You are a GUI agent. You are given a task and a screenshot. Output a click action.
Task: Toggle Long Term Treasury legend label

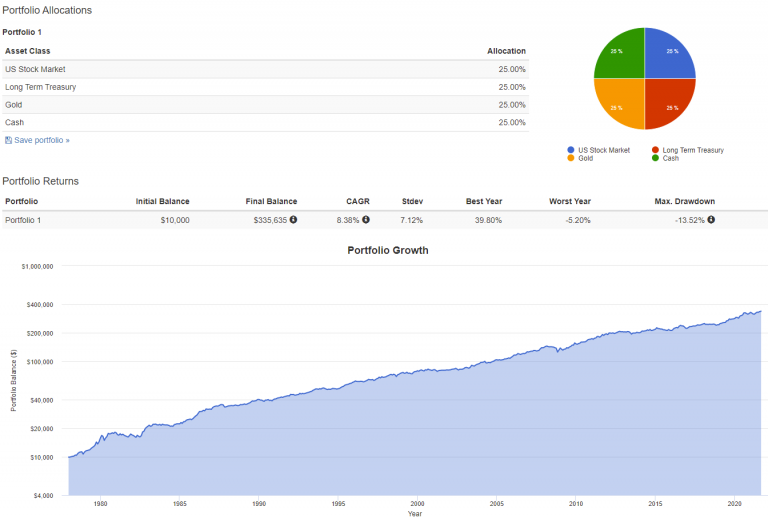[694, 150]
